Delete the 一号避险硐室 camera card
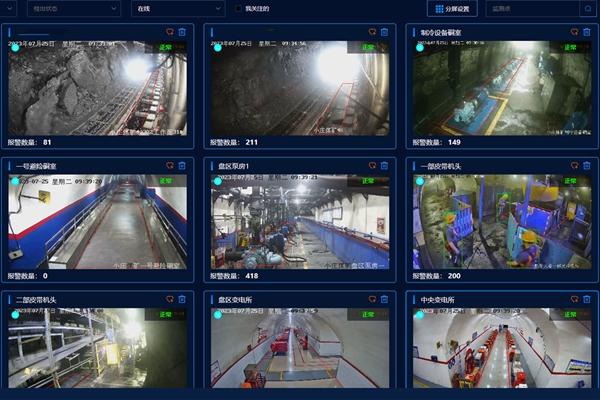The width and height of the screenshot is (600, 400). (181, 165)
